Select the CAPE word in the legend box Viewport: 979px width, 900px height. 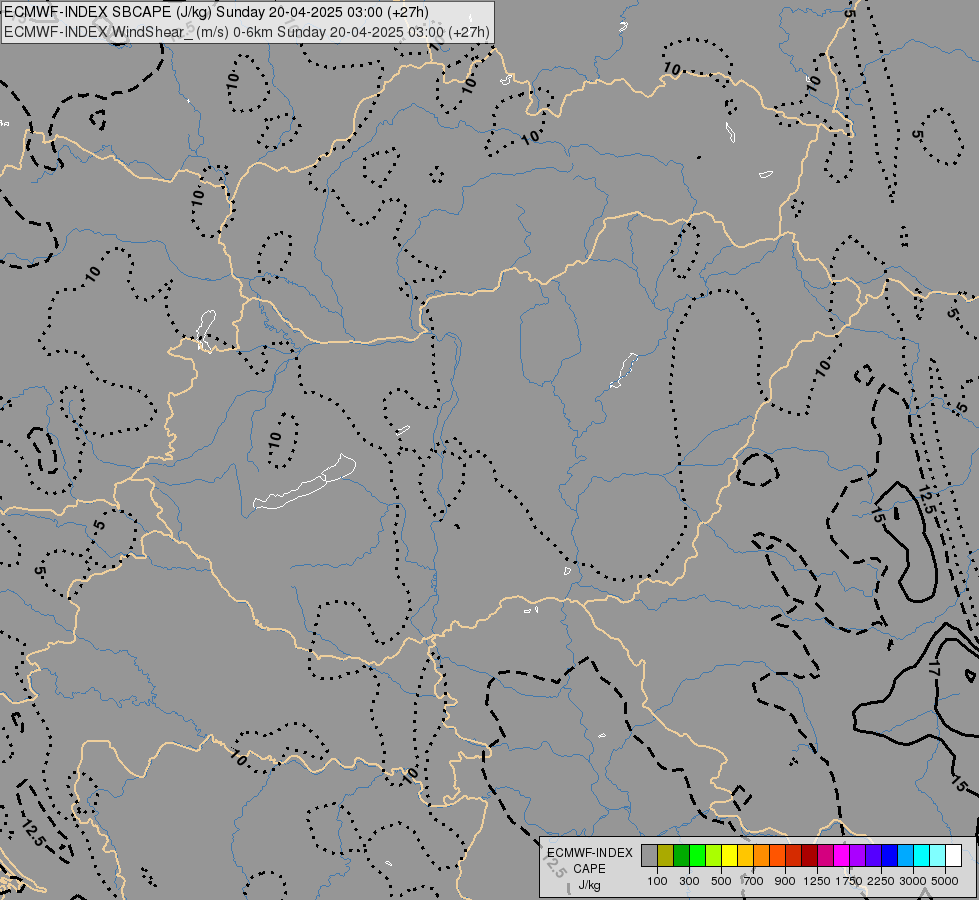point(589,869)
